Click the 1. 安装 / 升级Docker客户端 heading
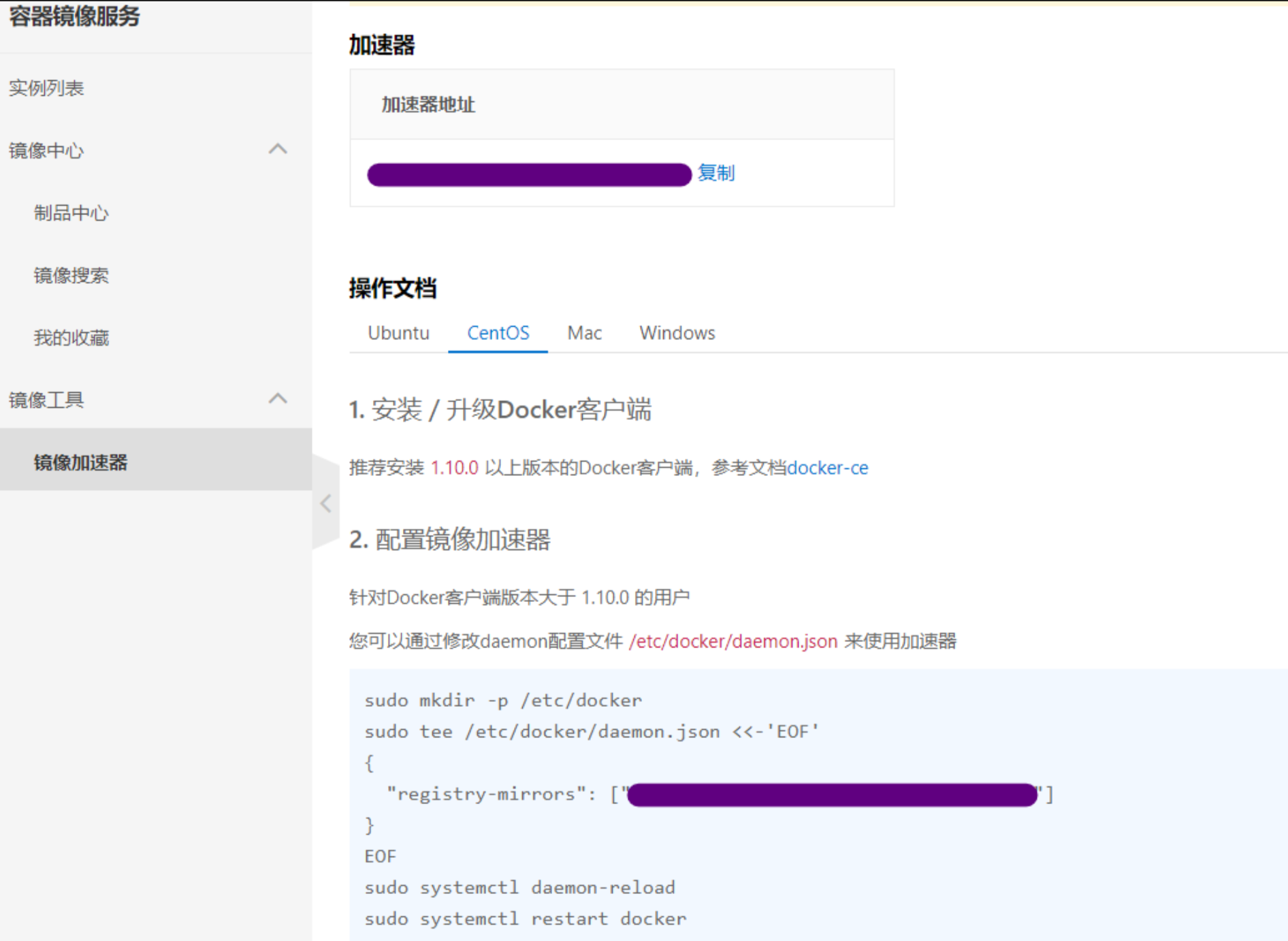 pyautogui.click(x=500, y=410)
